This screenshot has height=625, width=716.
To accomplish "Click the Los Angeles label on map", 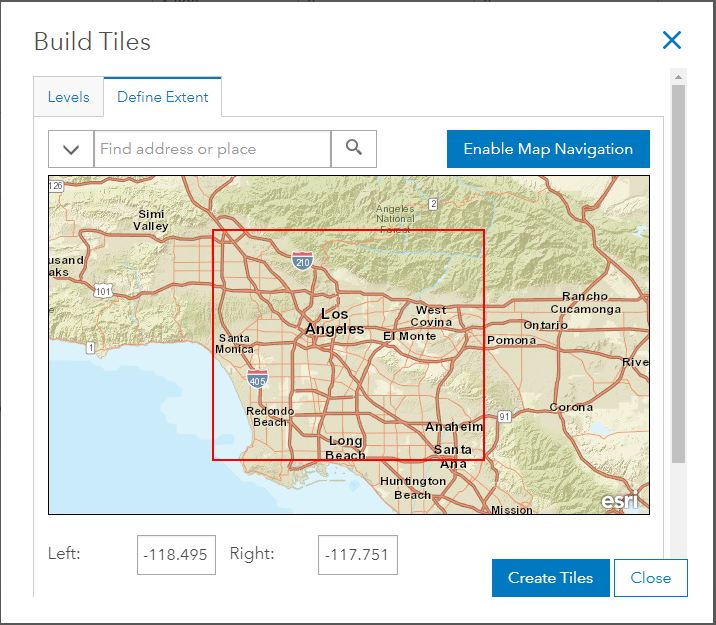I will click(x=335, y=321).
